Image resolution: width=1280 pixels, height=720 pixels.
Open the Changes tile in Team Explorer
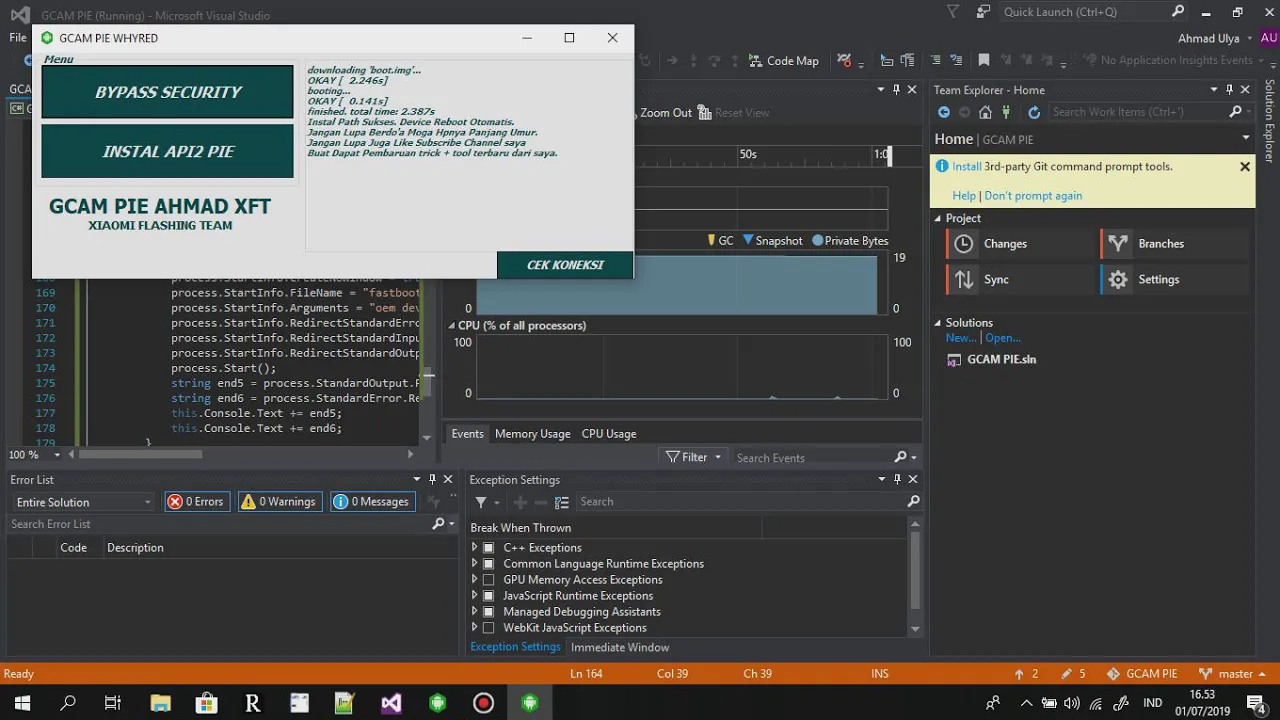pyautogui.click(x=1019, y=244)
